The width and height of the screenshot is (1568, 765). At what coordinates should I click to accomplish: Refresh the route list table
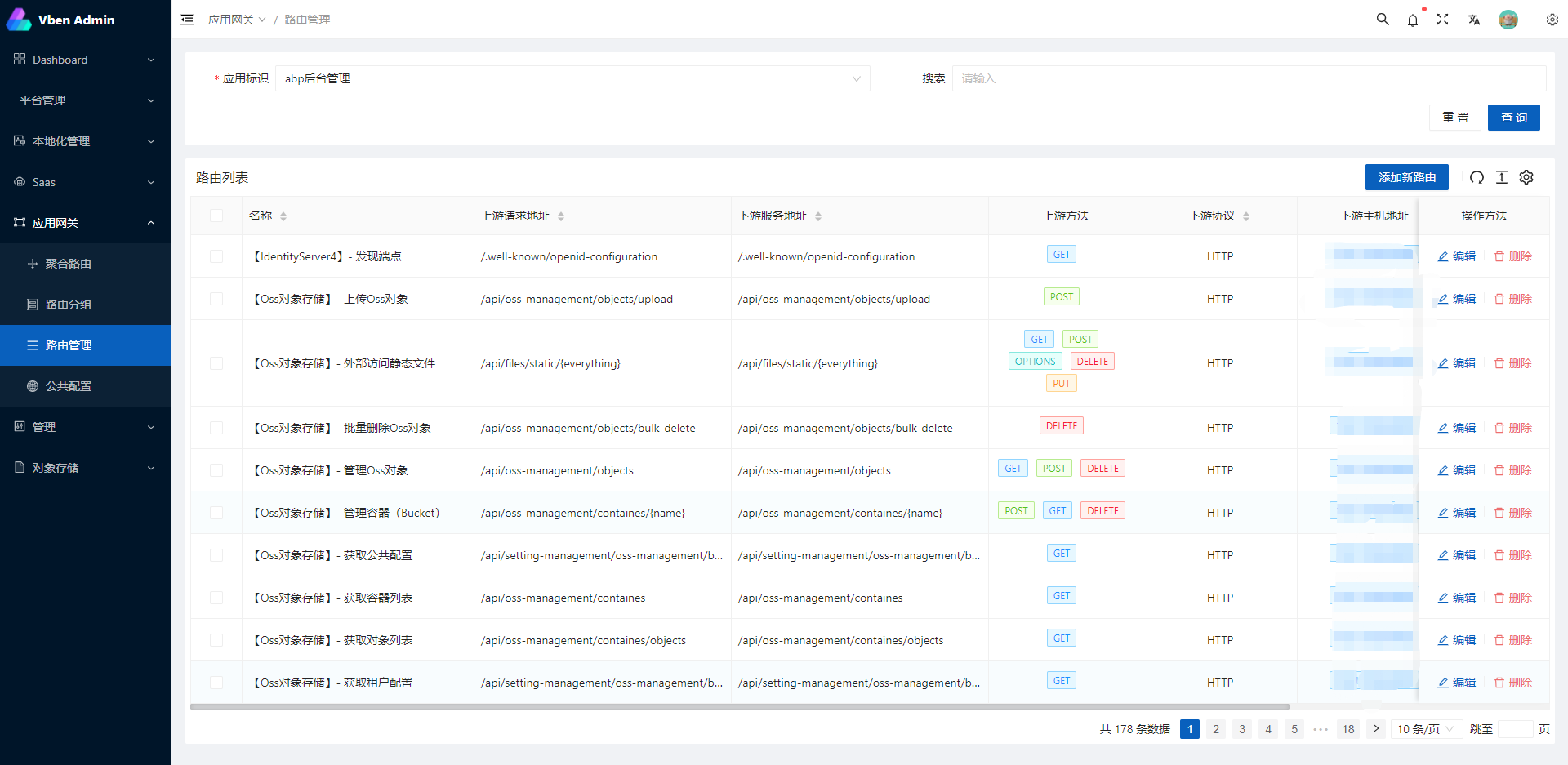point(1477,177)
